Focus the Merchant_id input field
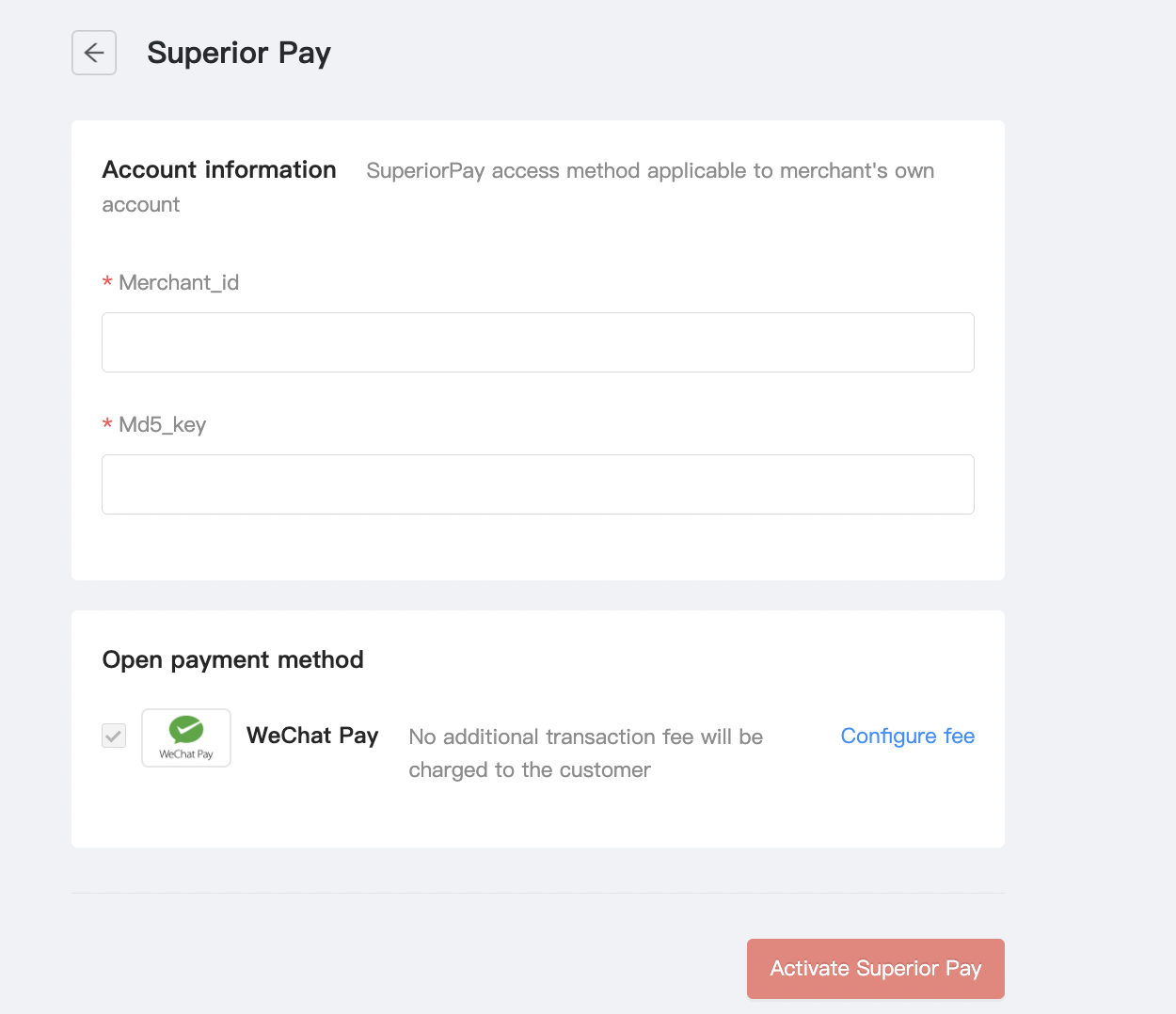The width and height of the screenshot is (1176, 1014). coord(538,342)
